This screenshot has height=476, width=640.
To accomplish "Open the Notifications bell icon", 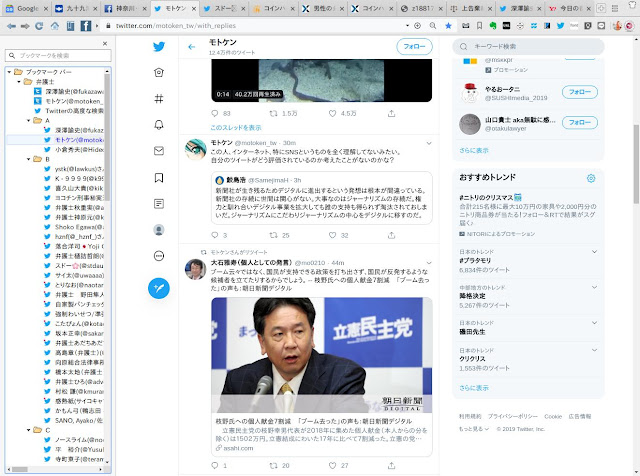I will (x=159, y=125).
